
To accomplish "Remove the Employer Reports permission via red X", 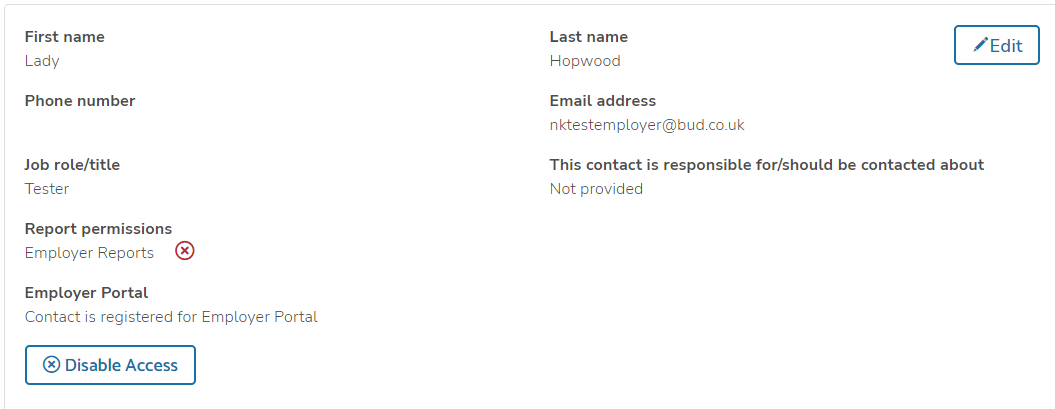I will 184,252.
